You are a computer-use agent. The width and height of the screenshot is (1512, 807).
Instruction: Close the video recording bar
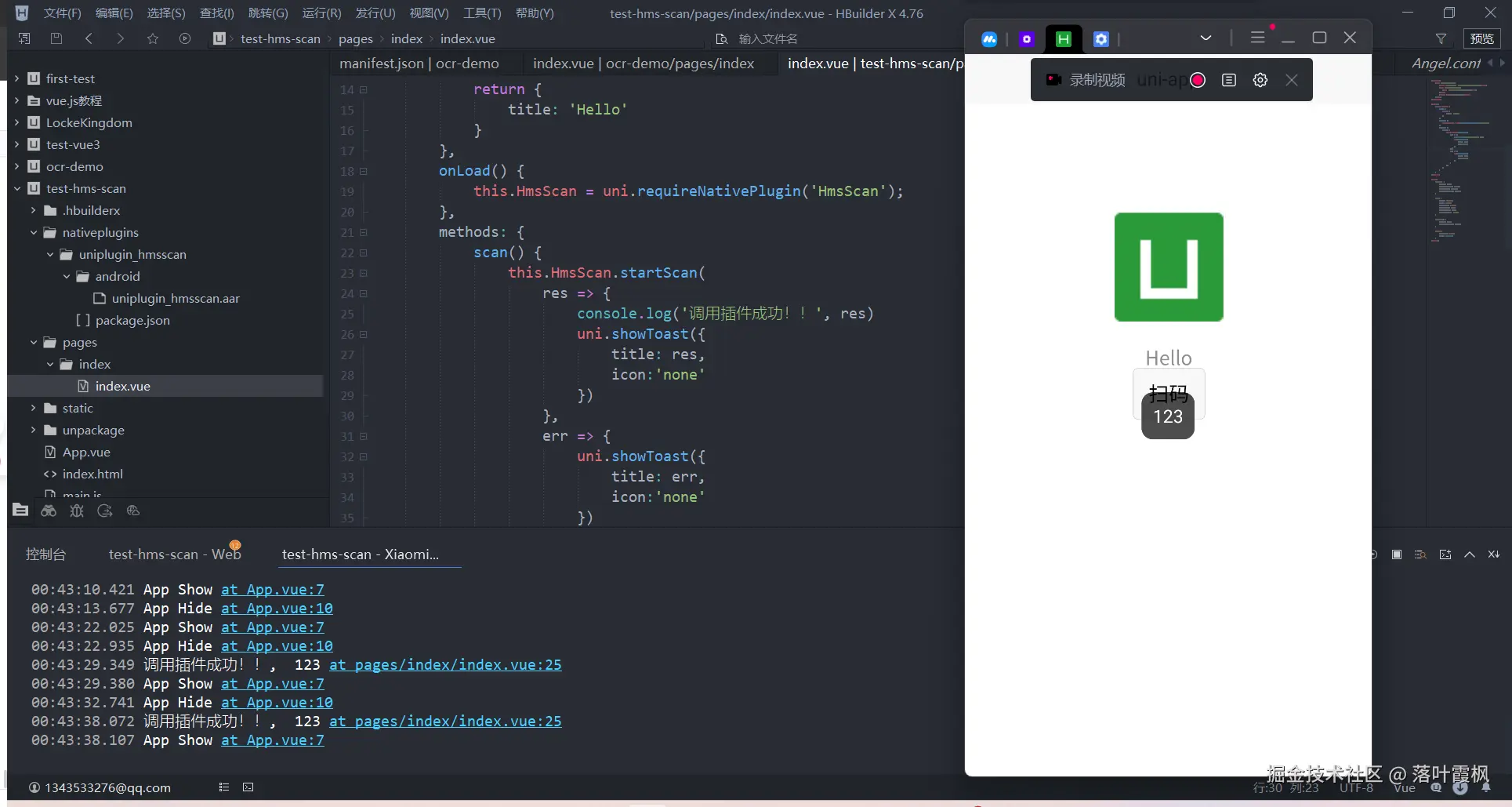pyautogui.click(x=1292, y=80)
